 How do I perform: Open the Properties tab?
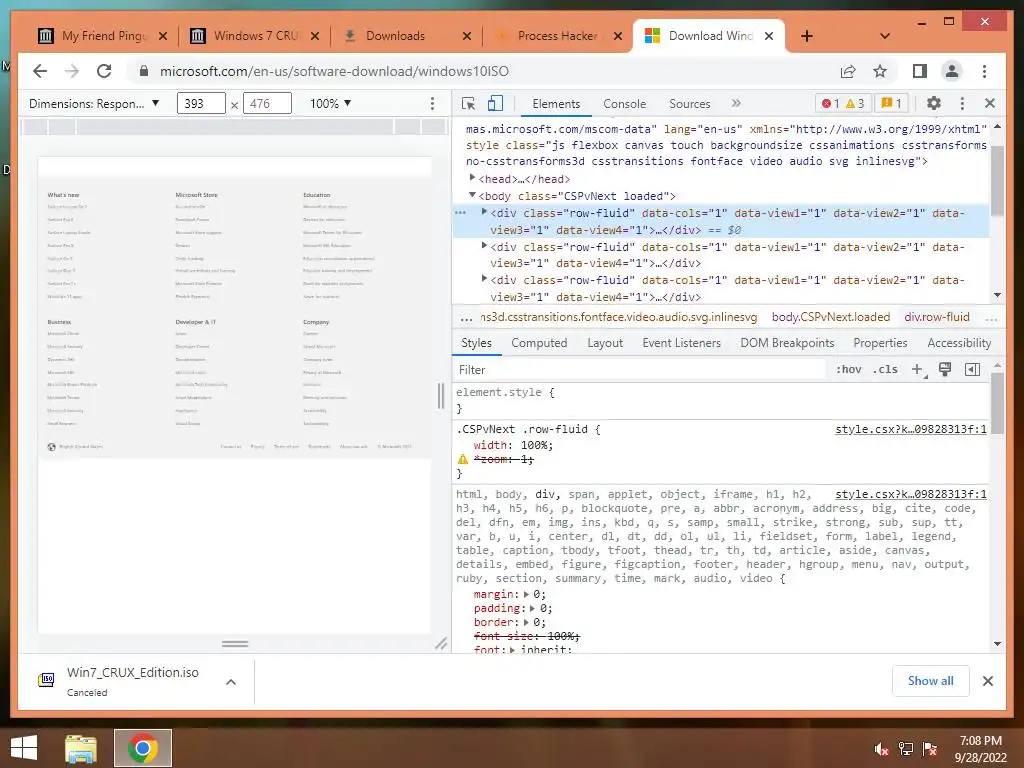(x=880, y=343)
